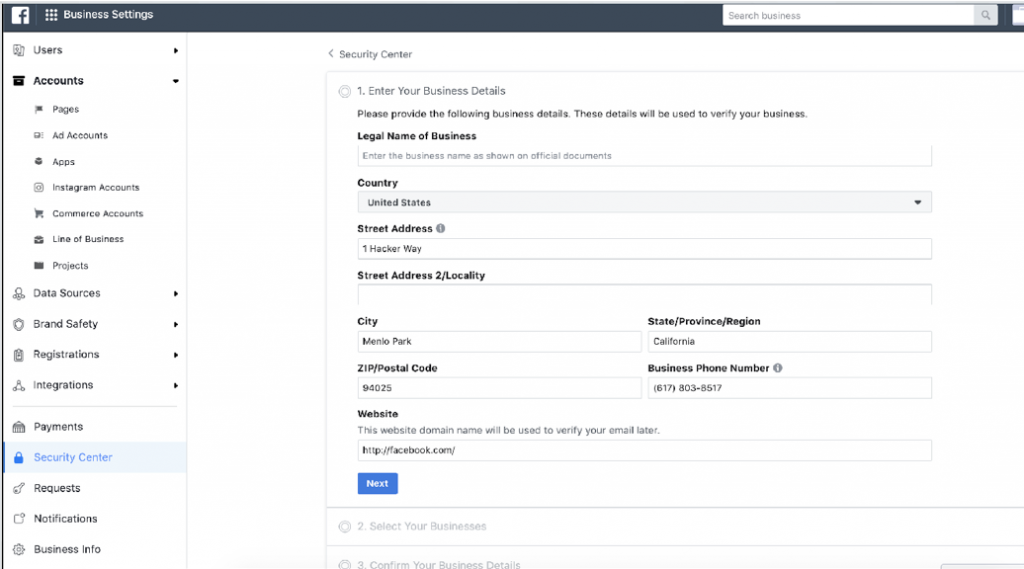Click the Website field with facebook.com
Screen dimensions: 1024x569
tap(645, 450)
